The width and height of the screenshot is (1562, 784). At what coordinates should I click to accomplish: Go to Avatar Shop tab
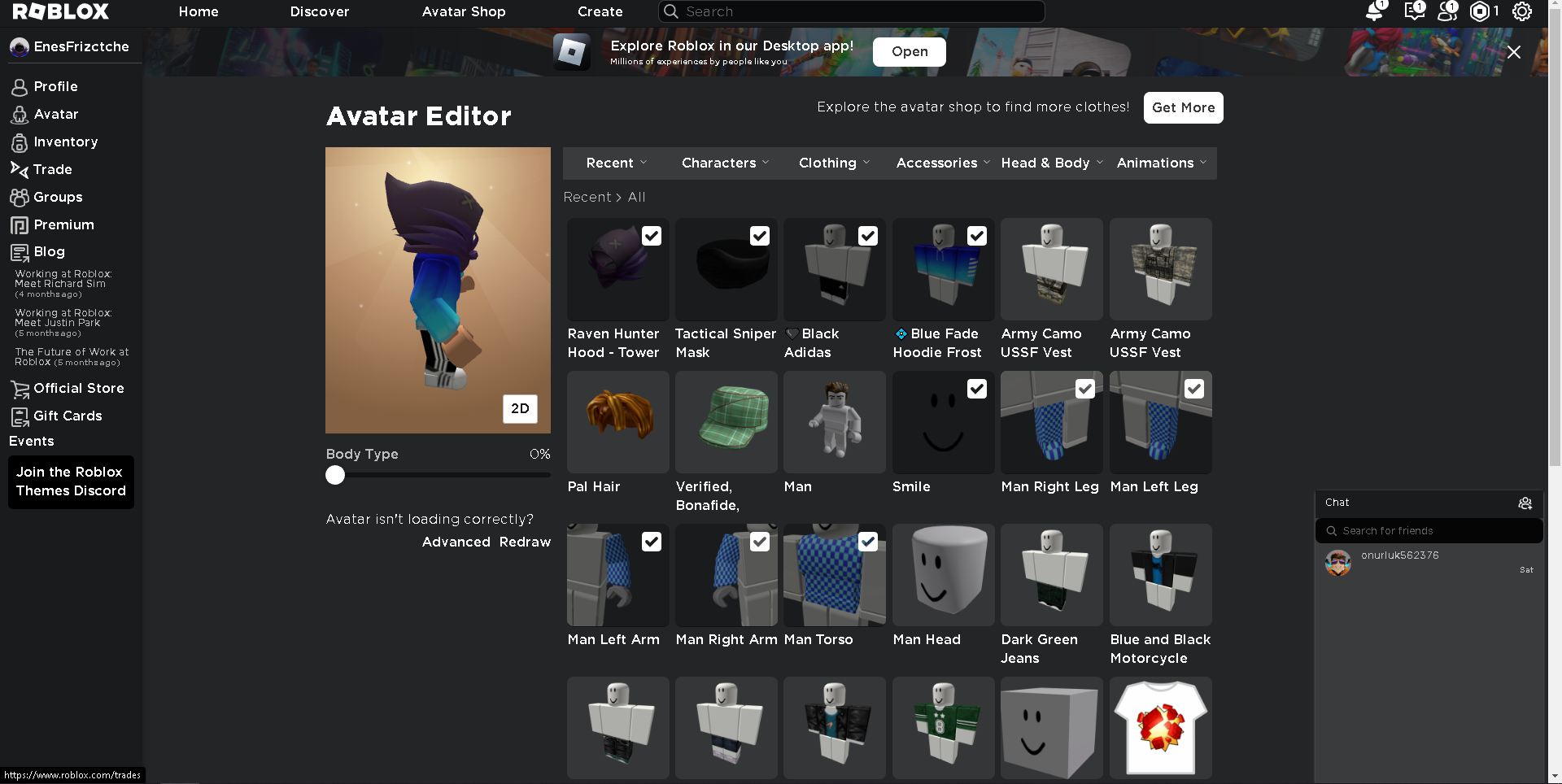464,11
